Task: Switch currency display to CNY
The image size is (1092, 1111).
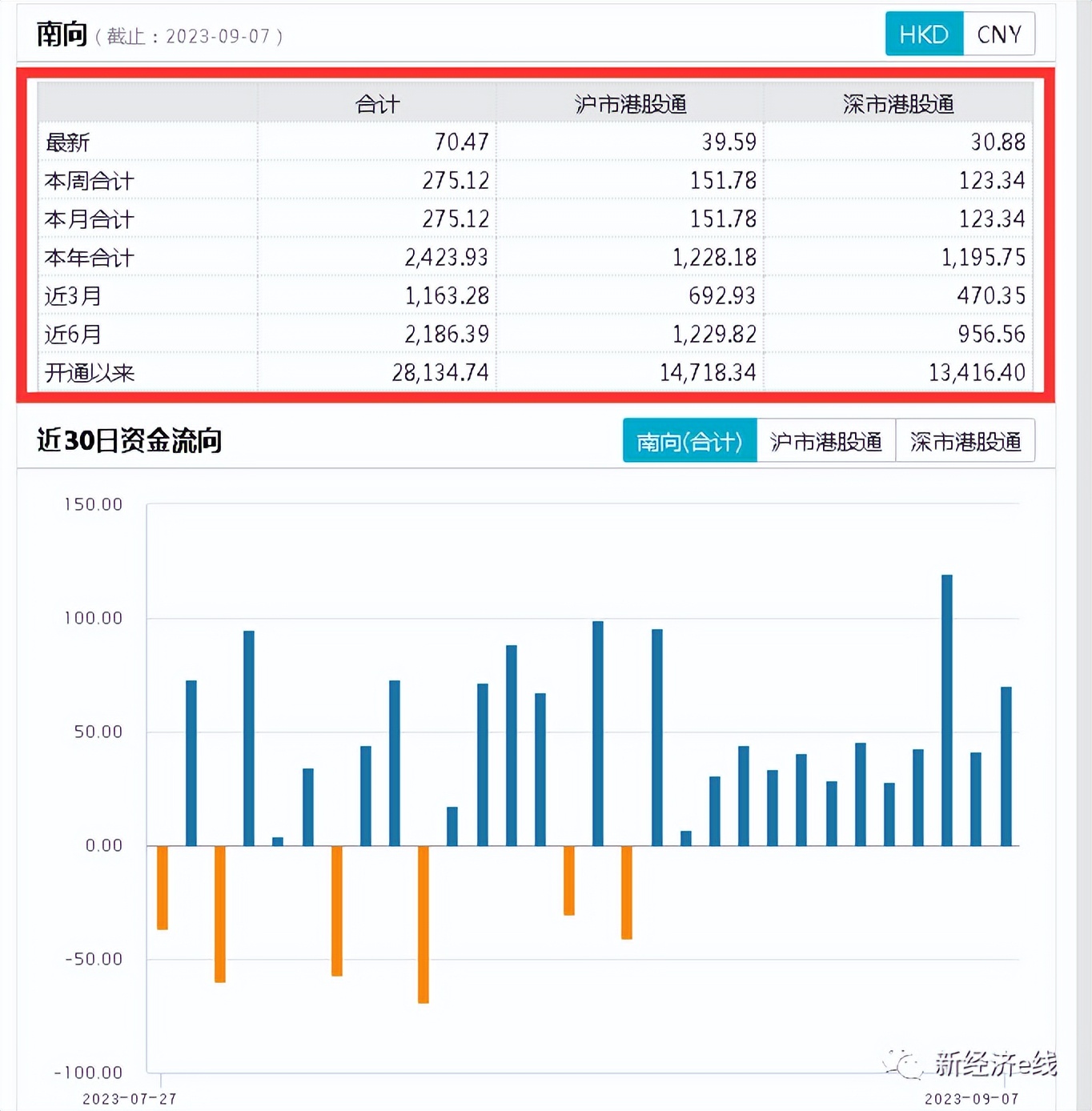Action: click(x=998, y=34)
